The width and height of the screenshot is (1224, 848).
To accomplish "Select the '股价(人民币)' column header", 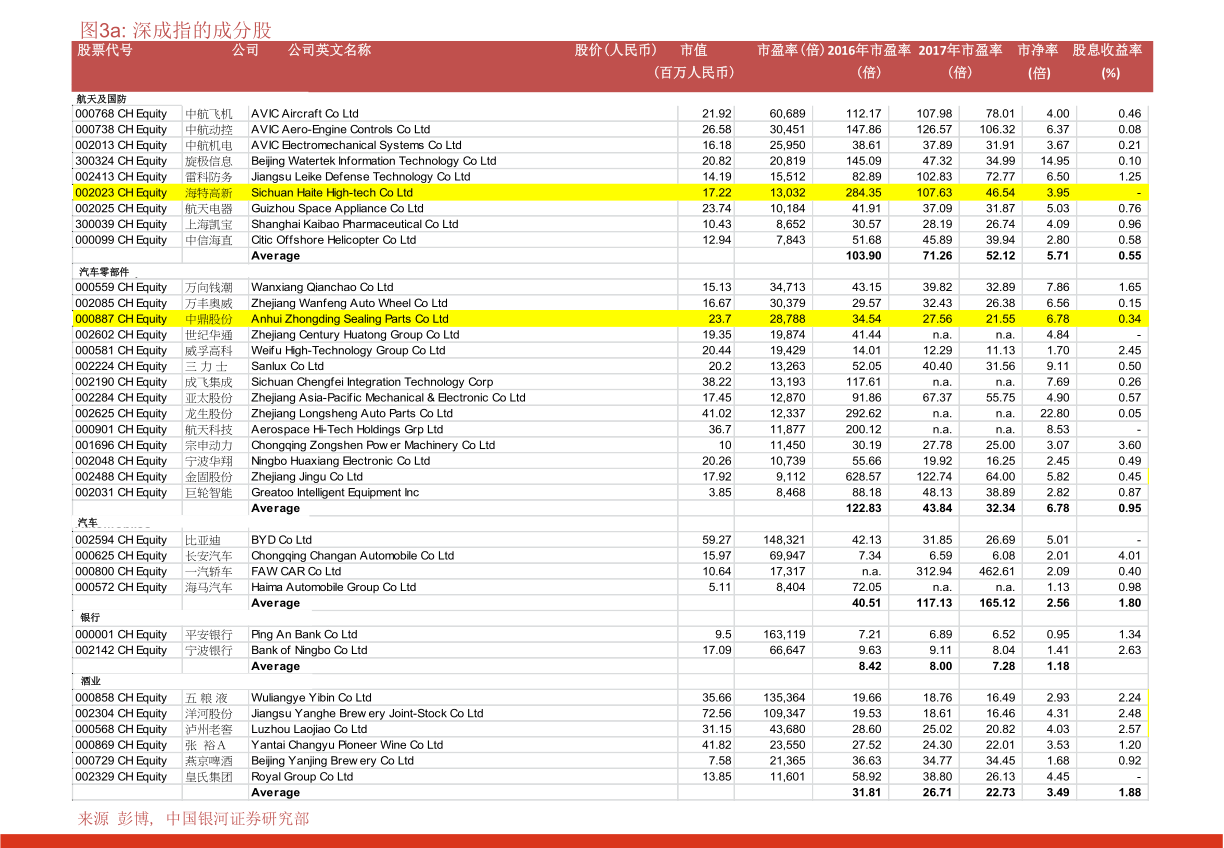I will [616, 50].
